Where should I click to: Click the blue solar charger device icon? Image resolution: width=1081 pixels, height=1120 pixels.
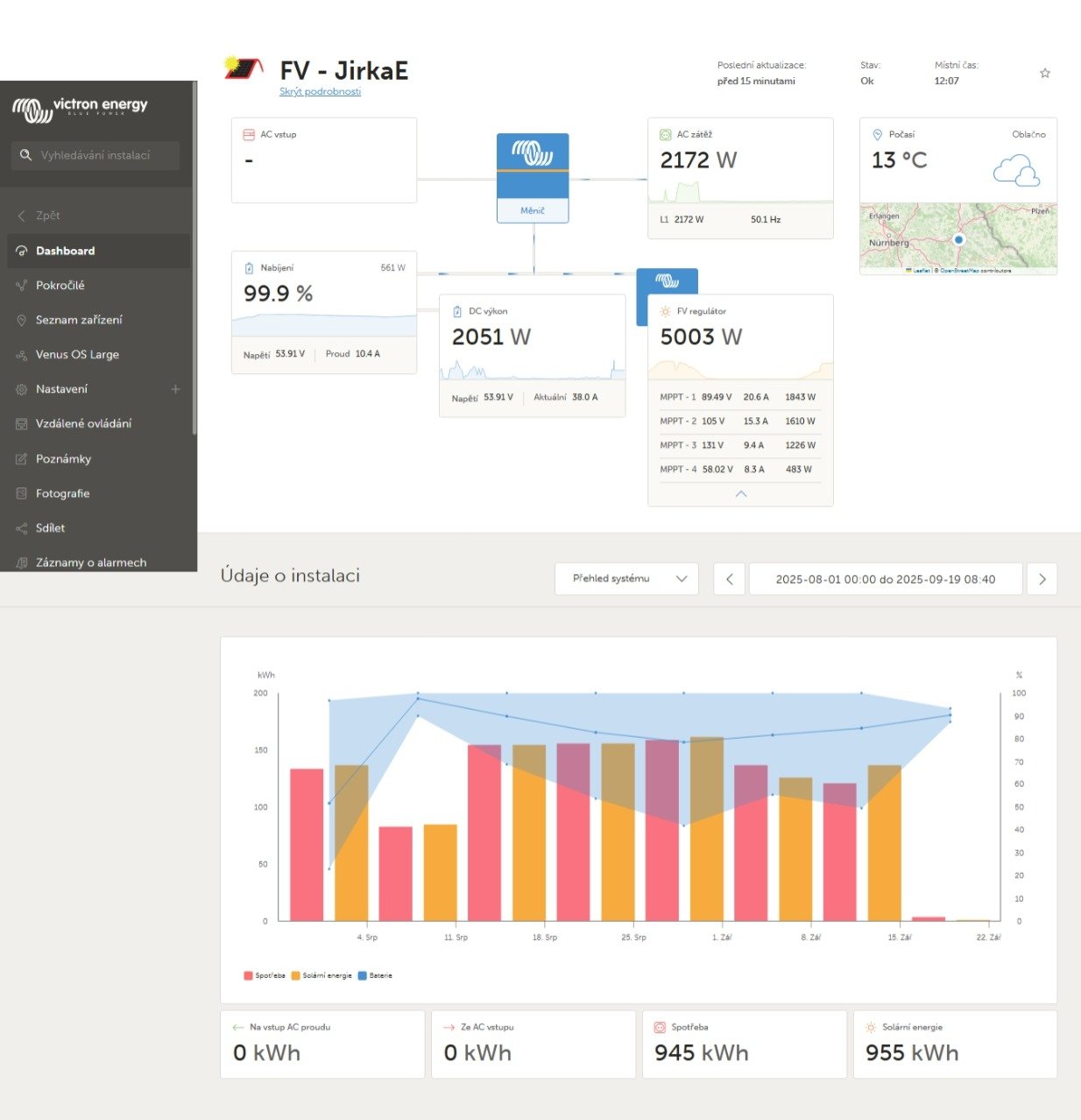tap(667, 281)
